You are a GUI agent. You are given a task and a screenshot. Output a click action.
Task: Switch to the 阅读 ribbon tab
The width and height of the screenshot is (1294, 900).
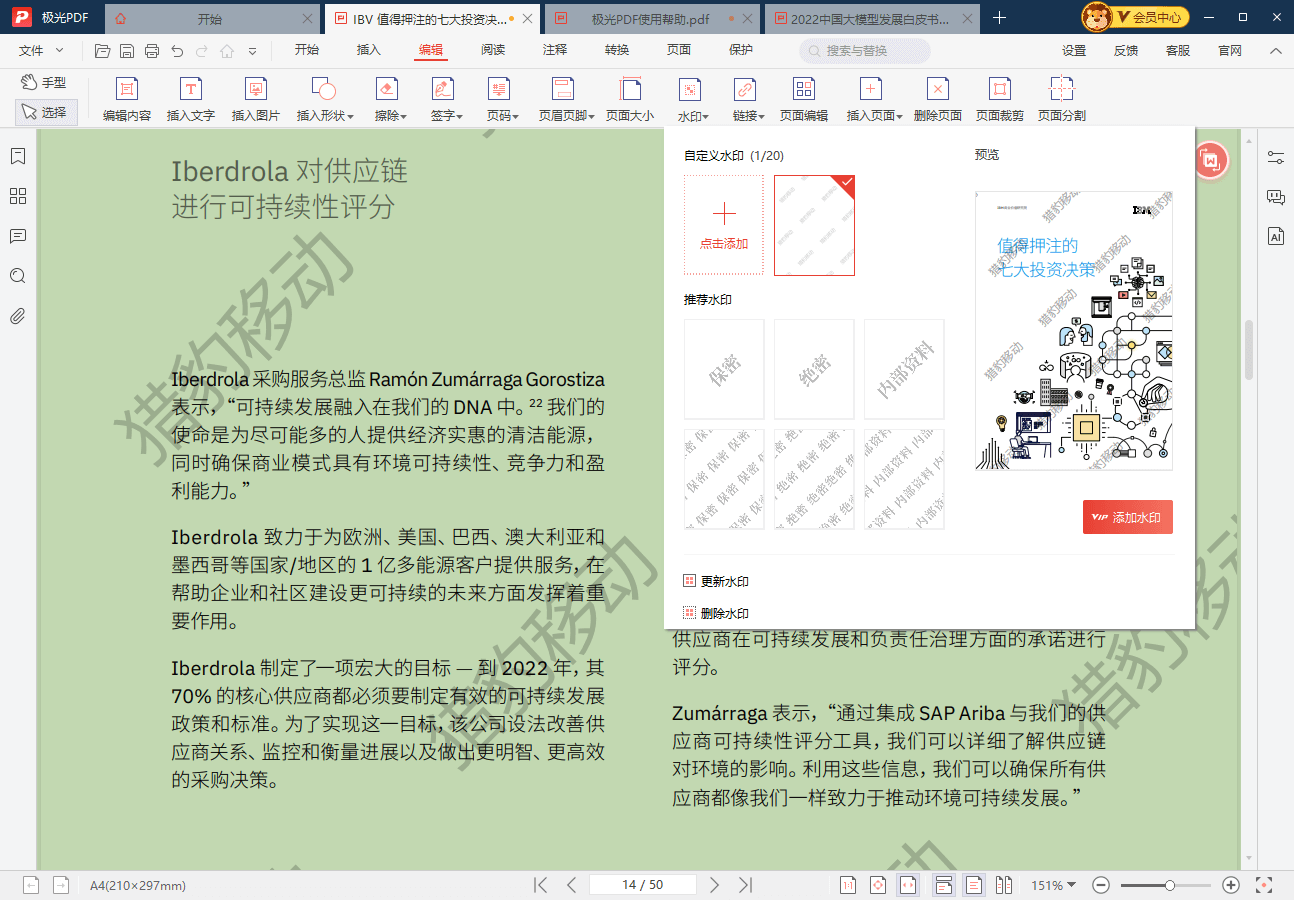pos(493,50)
